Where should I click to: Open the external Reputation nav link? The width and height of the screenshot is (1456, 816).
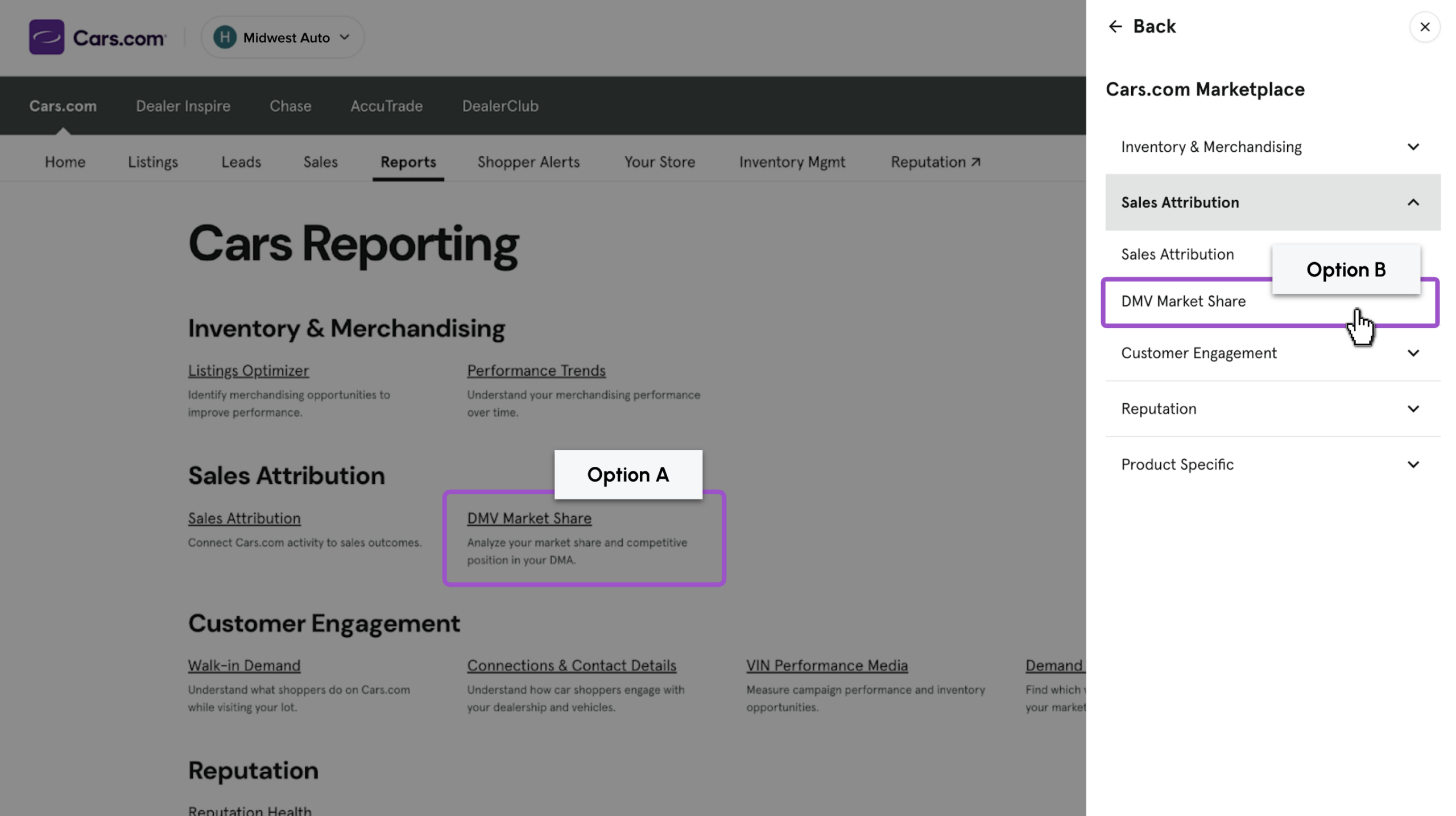click(936, 162)
